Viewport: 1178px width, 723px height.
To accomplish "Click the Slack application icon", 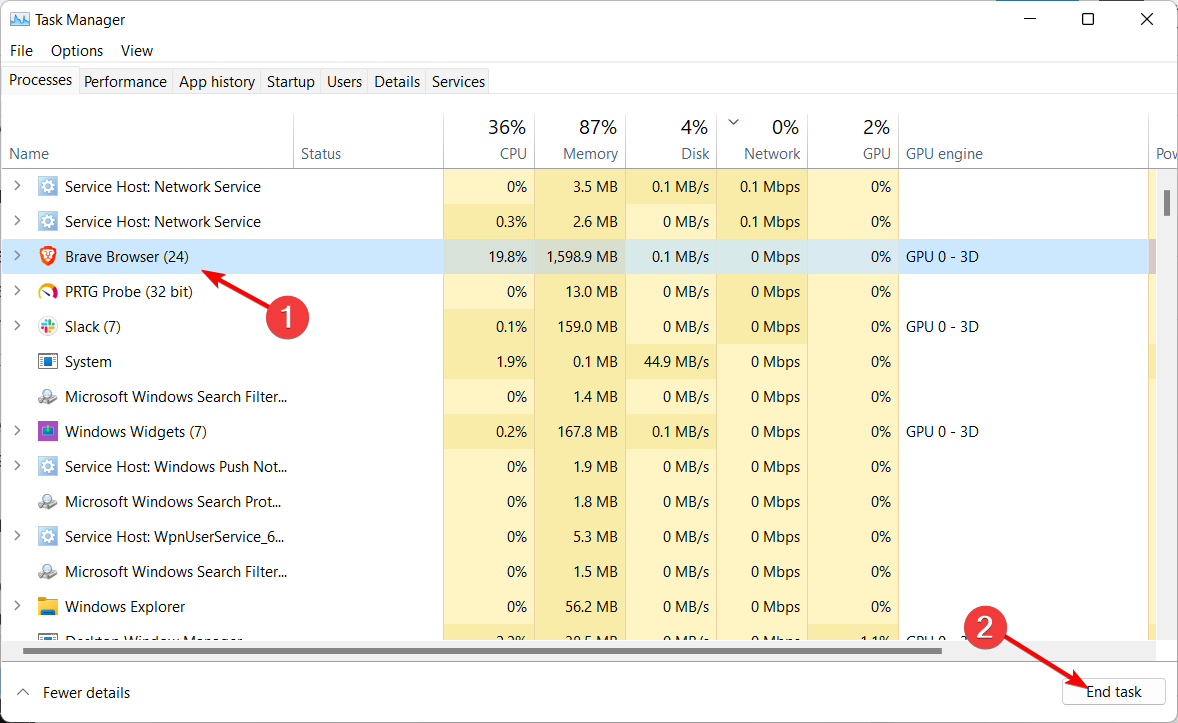I will [48, 326].
